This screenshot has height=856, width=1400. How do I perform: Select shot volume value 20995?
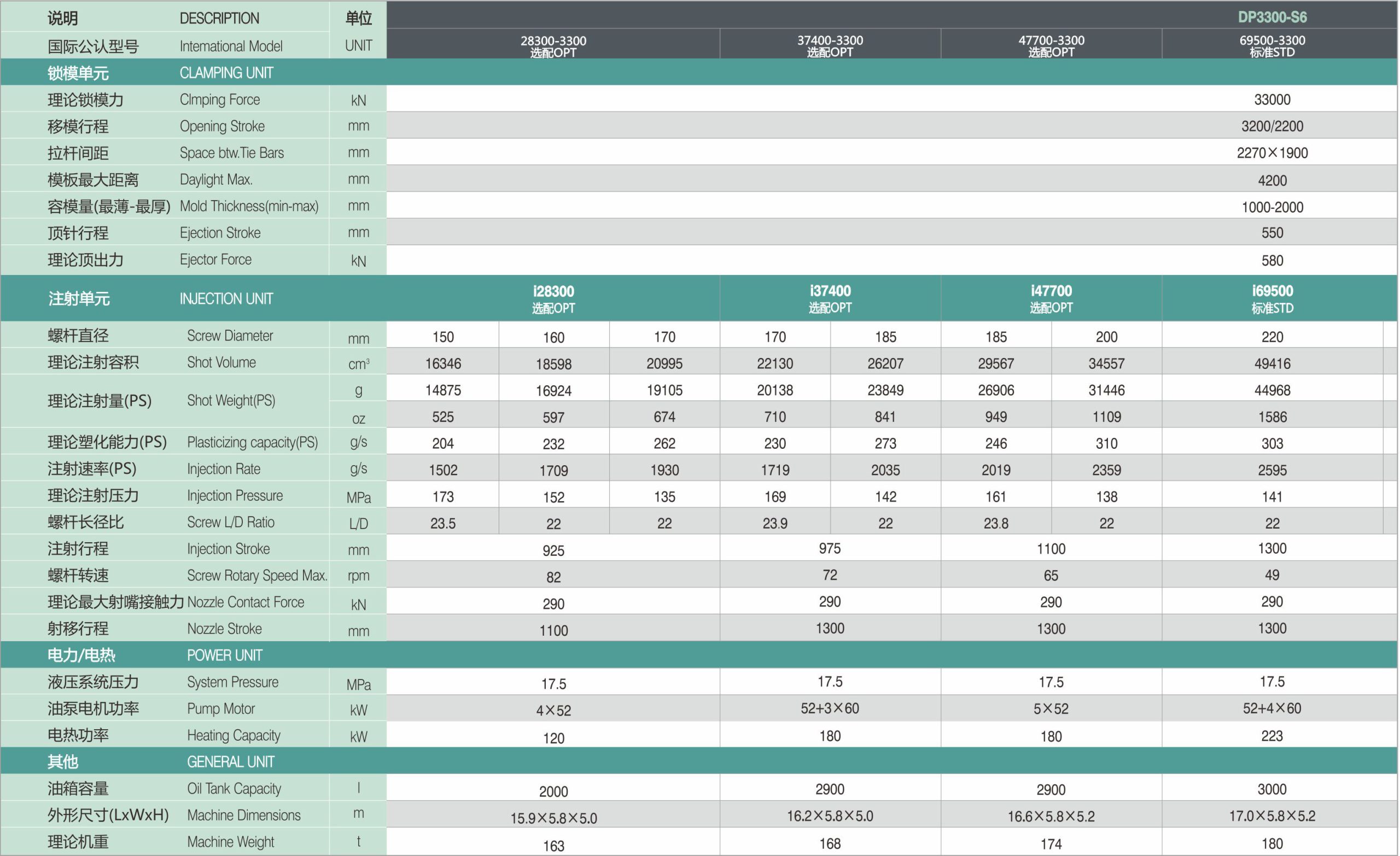664,363
